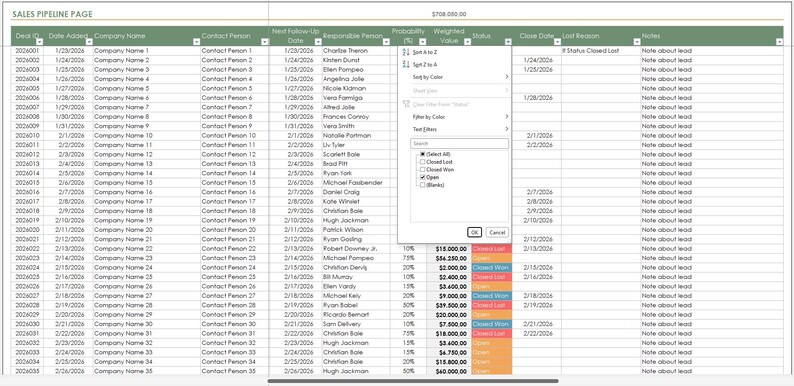Open the Probability (%) filter dropdown
Image resolution: width=794 pixels, height=386 pixels.
[423, 42]
